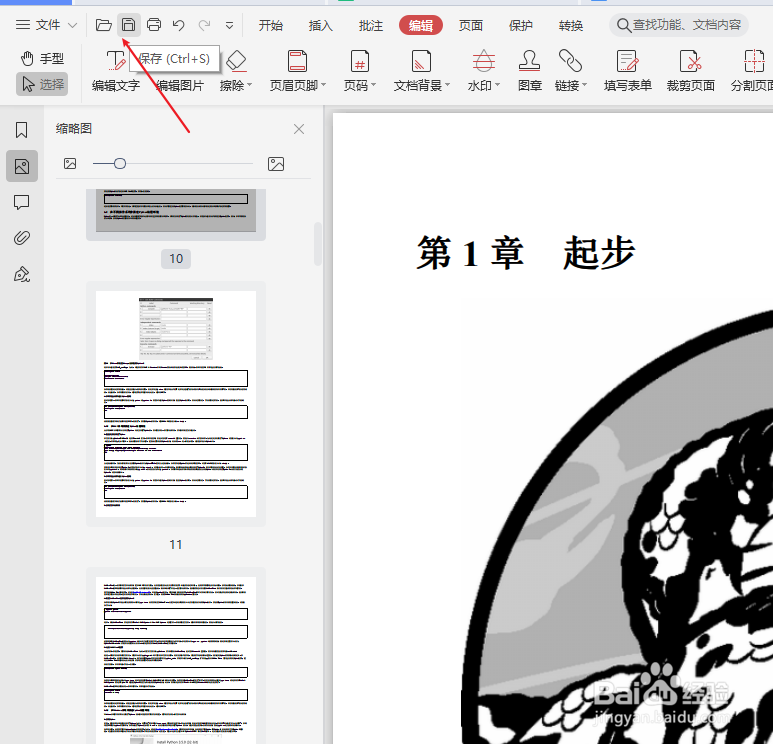The image size is (773, 744).
Task: Expand the 文档背景 dropdown arrow
Action: [448, 85]
